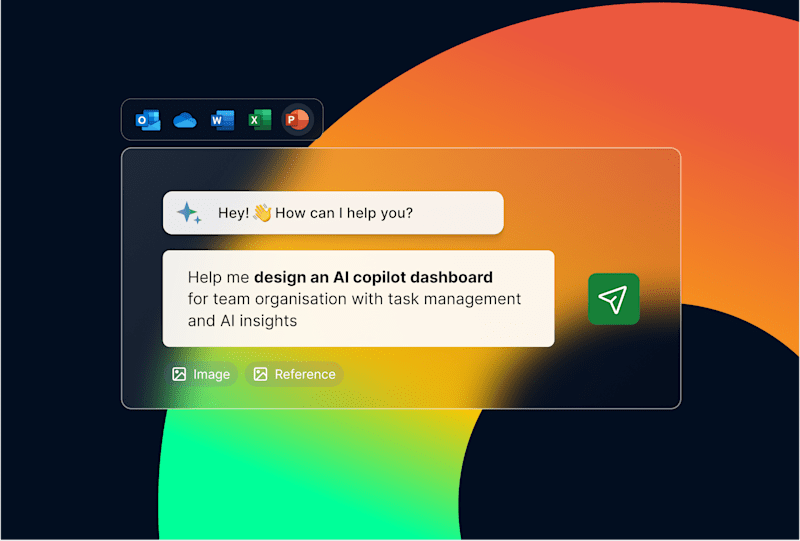This screenshot has height=541, width=800.
Task: Click the Image attachment chip
Action: (x=202, y=374)
